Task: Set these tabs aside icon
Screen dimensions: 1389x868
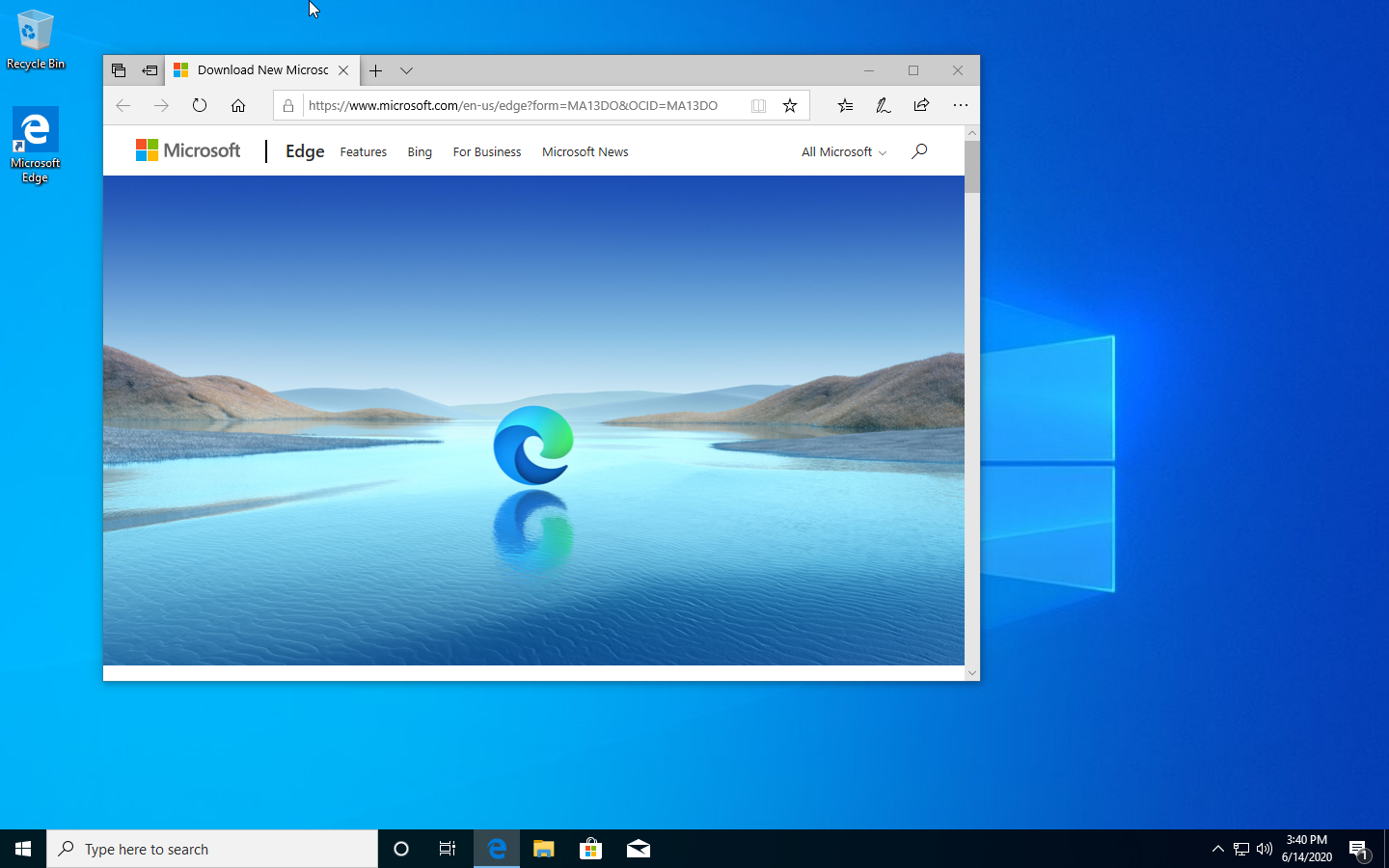Action: pos(150,70)
